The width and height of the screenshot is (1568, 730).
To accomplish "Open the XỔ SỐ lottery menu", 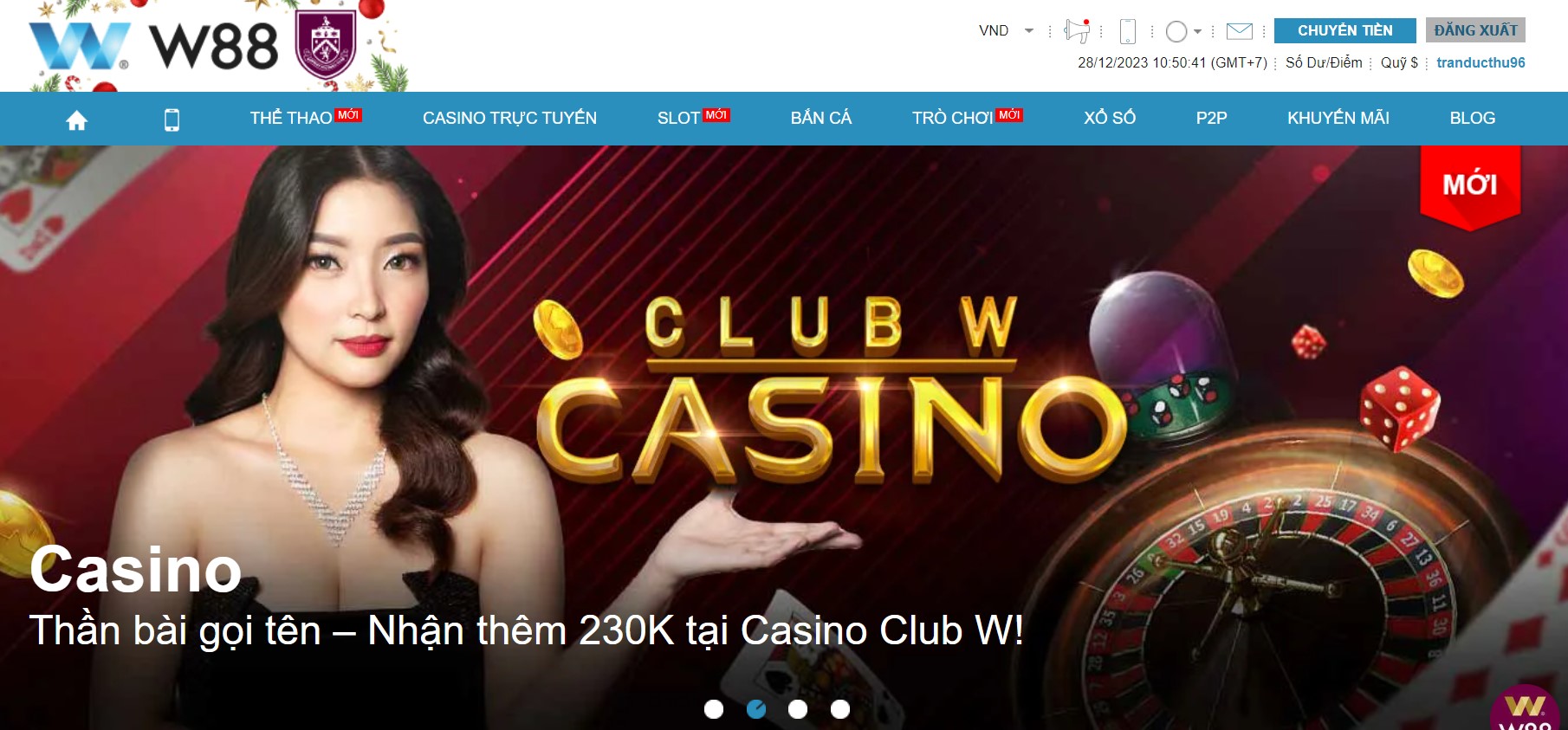I will click(x=1110, y=118).
